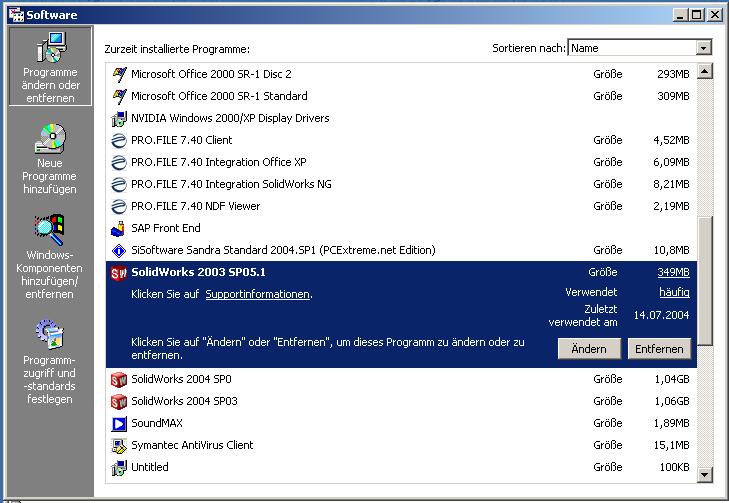Maximize the Software window

point(696,15)
